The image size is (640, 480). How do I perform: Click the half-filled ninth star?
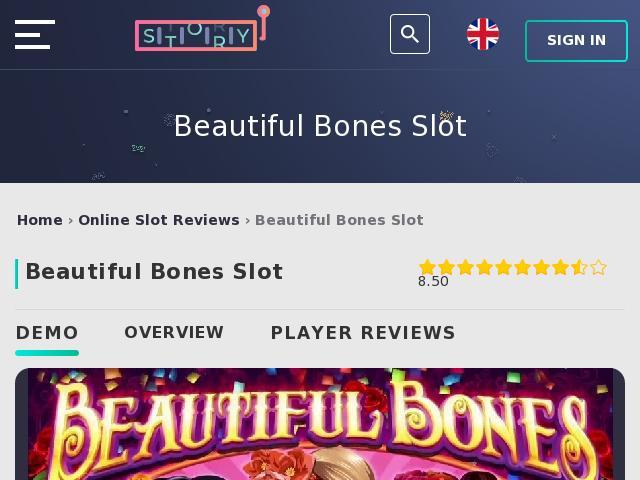click(579, 267)
